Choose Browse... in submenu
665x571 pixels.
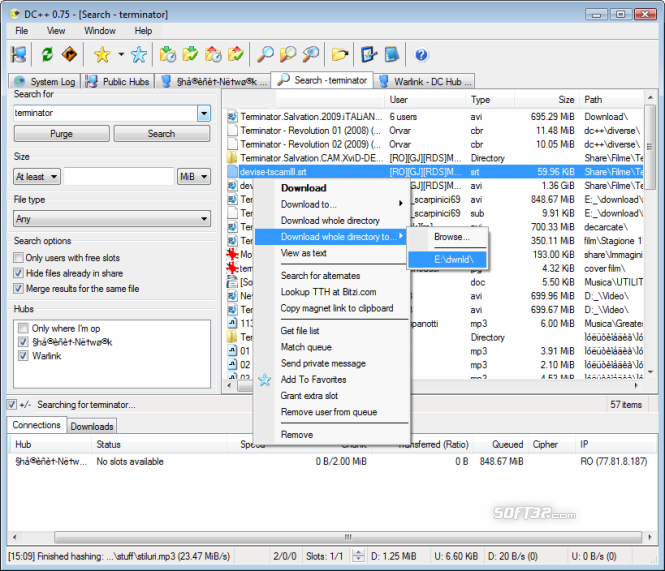pyautogui.click(x=448, y=237)
